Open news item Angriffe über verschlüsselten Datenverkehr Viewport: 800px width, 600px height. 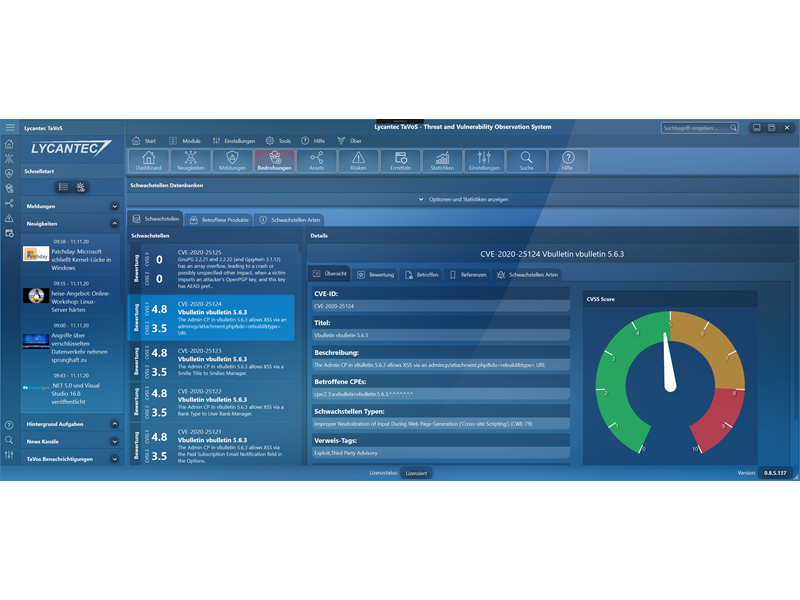pyautogui.click(x=71, y=342)
